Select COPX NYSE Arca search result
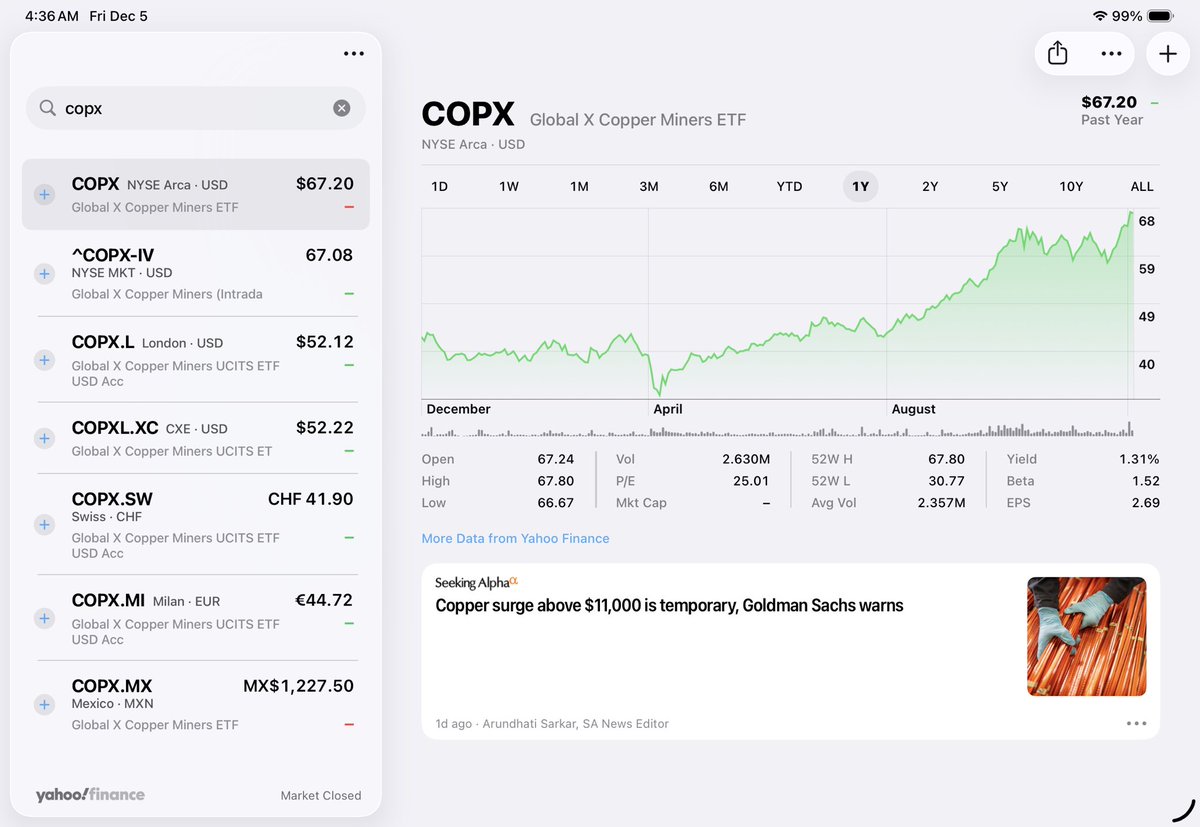 tap(196, 195)
